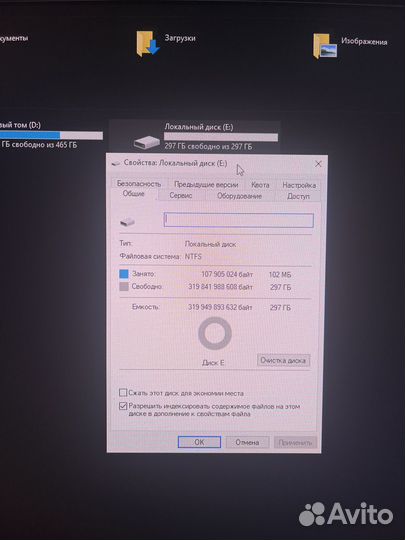405x540 pixels.
Task: Select the Сервис tab
Action: [181, 195]
